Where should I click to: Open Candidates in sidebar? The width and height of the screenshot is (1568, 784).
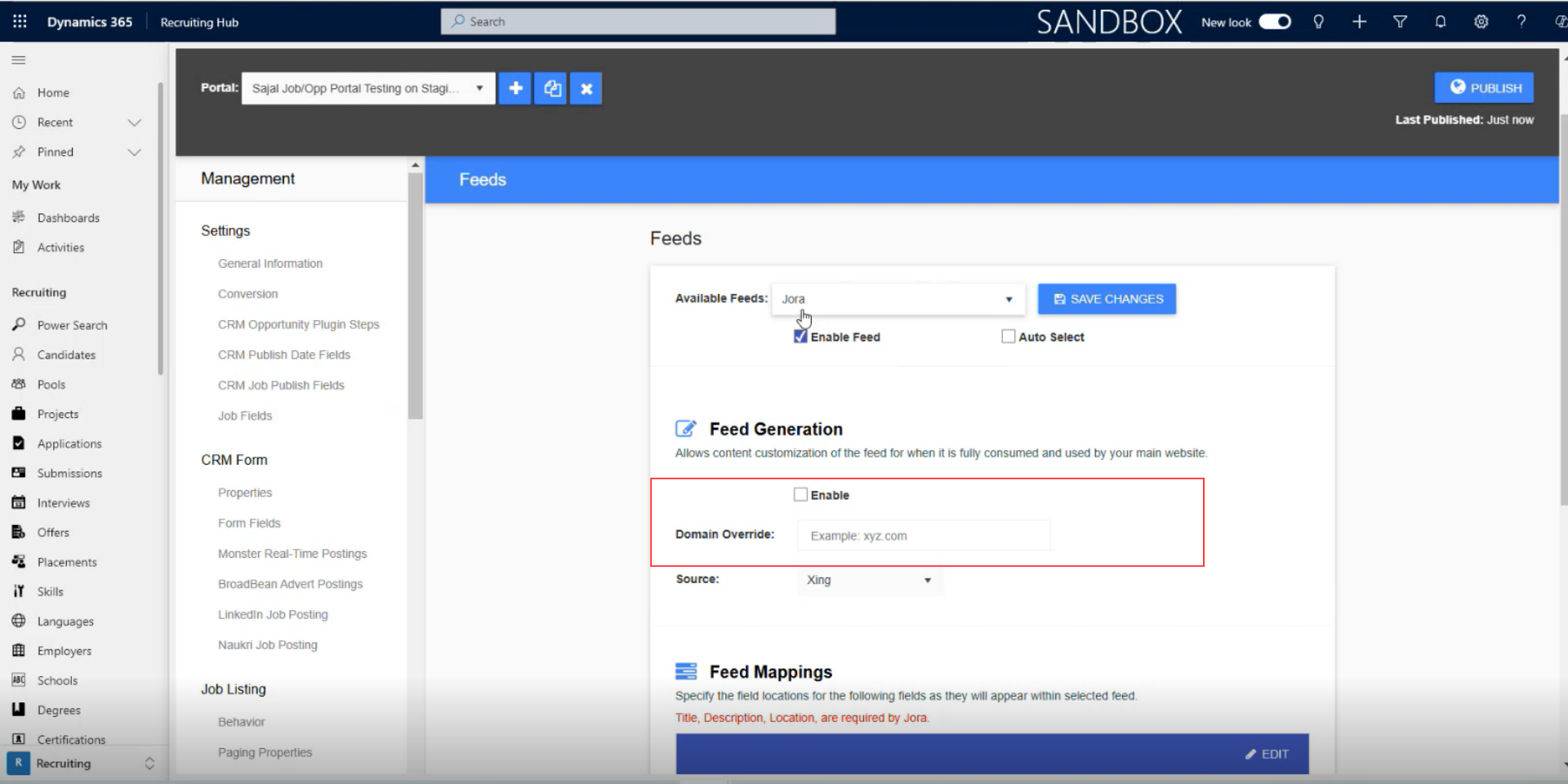[x=66, y=354]
